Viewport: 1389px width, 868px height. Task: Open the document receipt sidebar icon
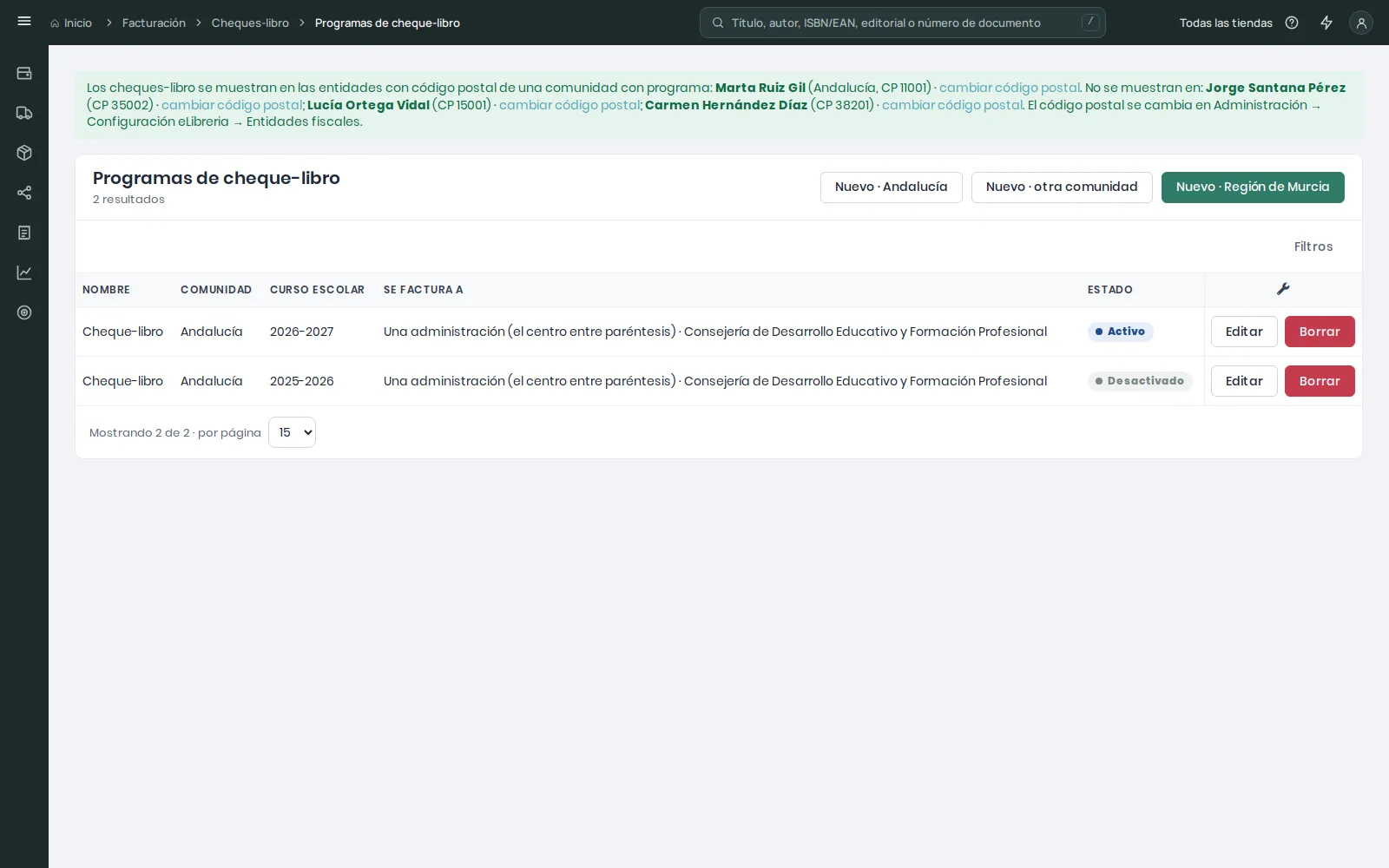tap(24, 233)
